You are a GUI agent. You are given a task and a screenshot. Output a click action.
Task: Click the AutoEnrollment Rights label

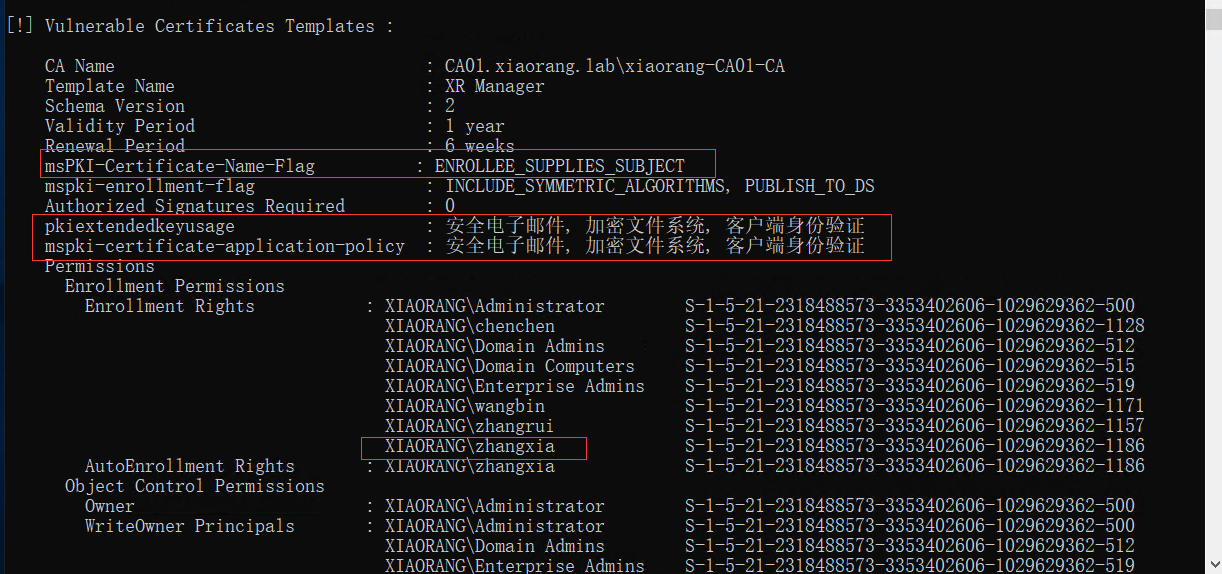189,466
